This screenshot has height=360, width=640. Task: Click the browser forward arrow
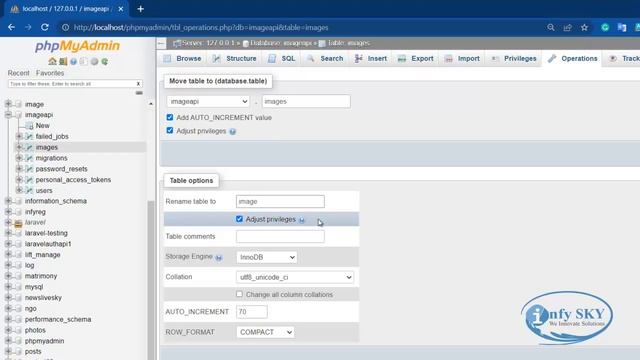(28, 27)
